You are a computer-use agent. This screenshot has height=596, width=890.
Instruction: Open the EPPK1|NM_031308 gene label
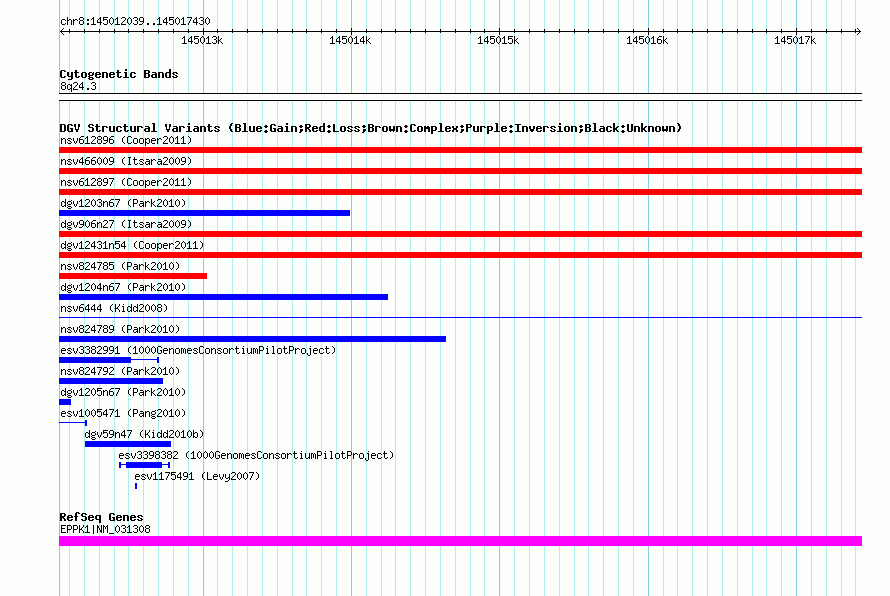click(x=105, y=529)
